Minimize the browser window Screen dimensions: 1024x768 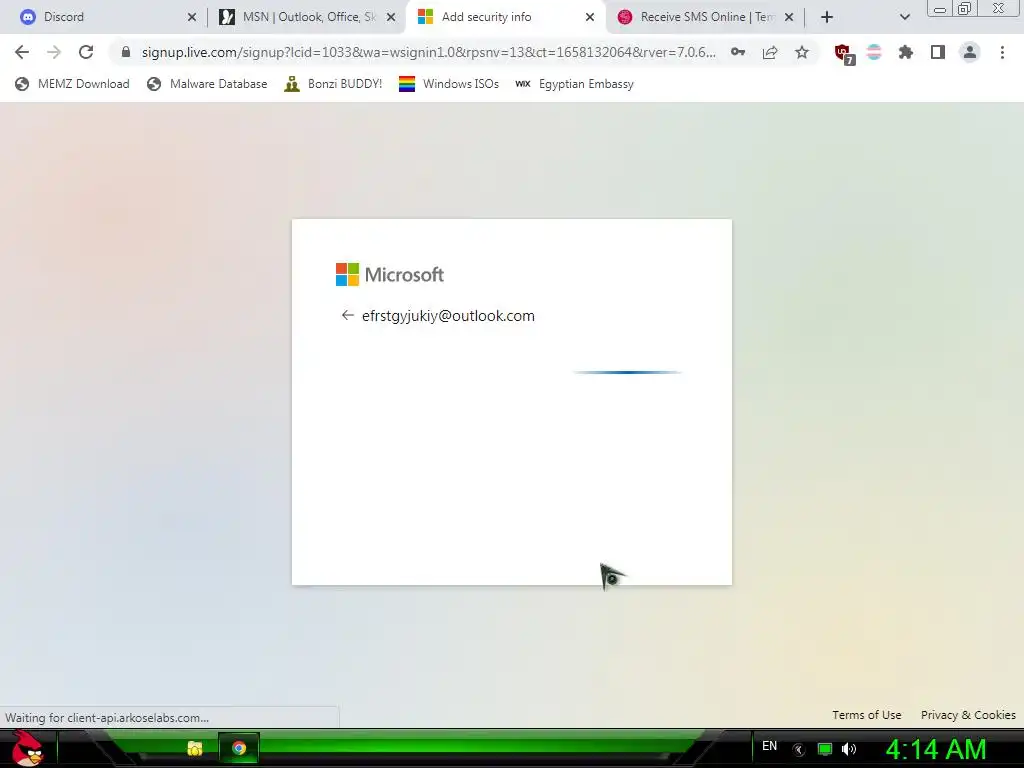(940, 9)
